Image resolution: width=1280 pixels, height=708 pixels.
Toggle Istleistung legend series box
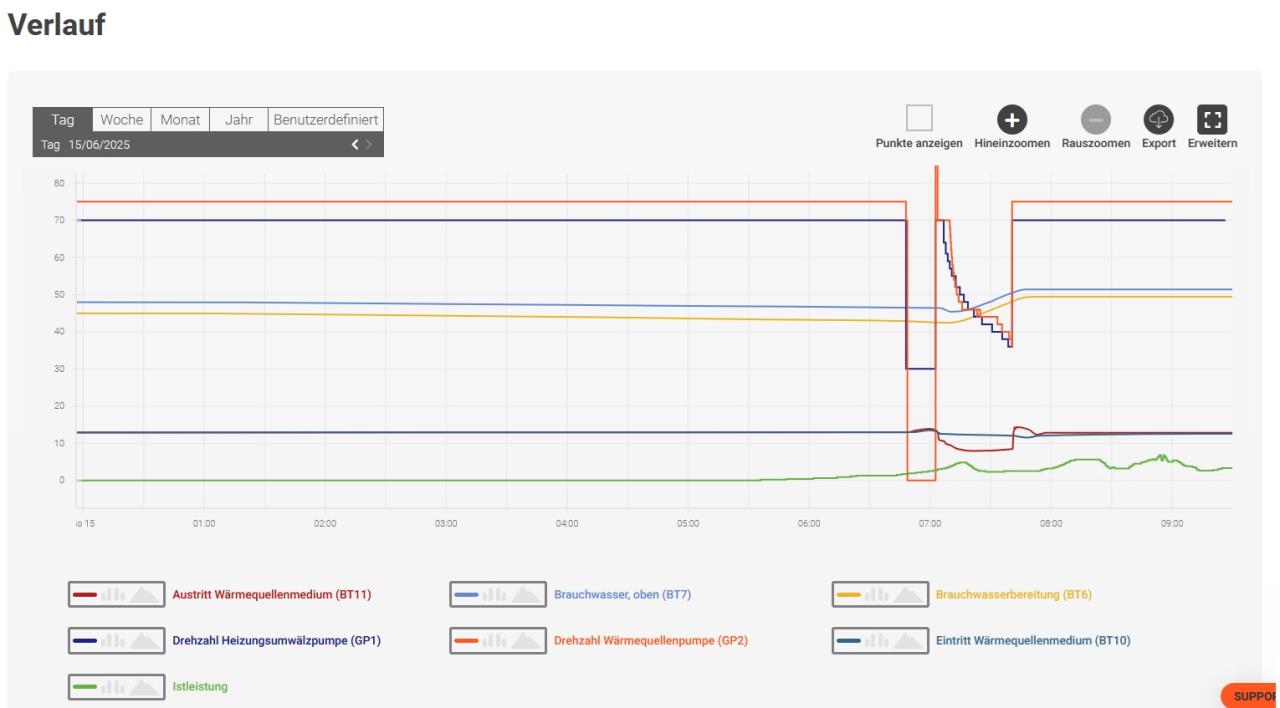click(116, 686)
